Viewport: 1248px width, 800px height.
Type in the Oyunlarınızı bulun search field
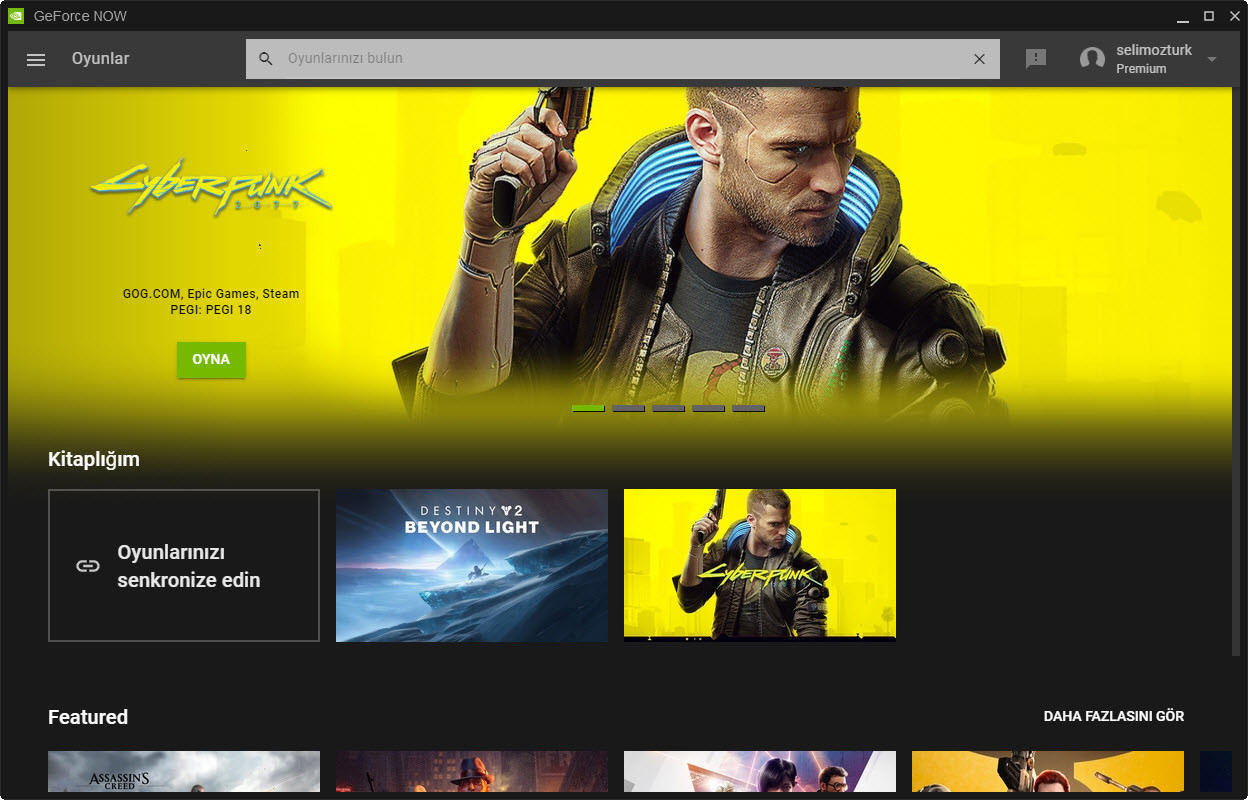pos(620,59)
